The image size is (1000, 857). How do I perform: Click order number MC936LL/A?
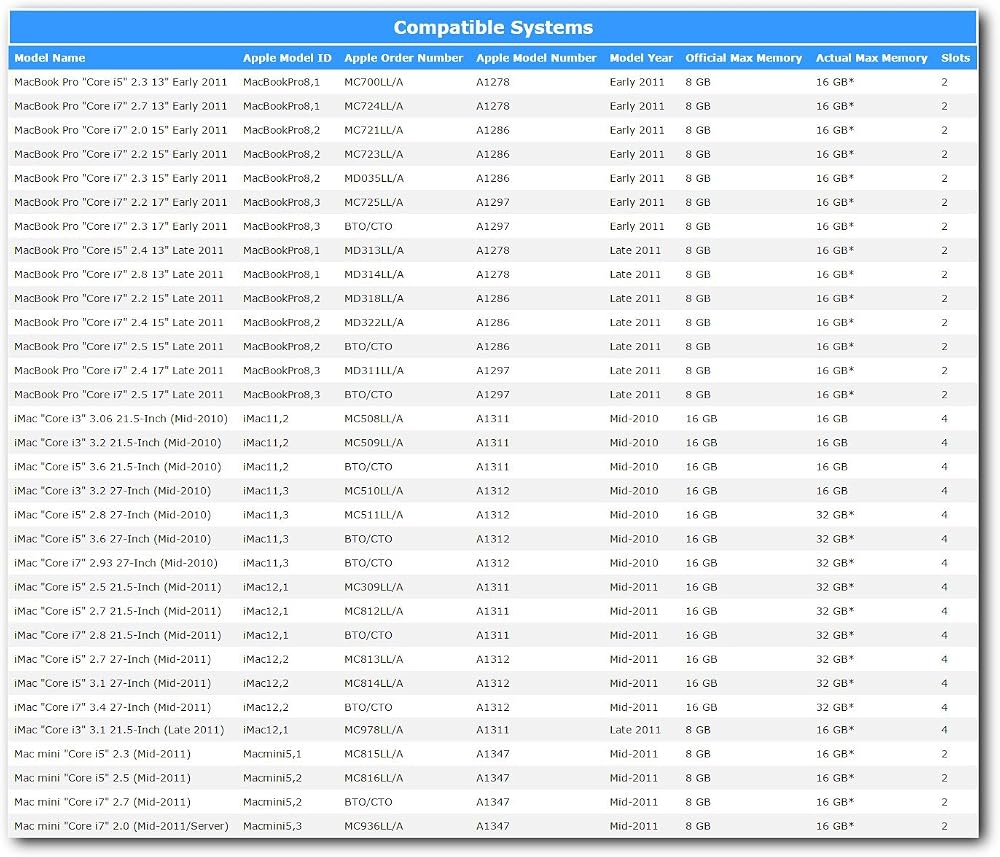(374, 826)
